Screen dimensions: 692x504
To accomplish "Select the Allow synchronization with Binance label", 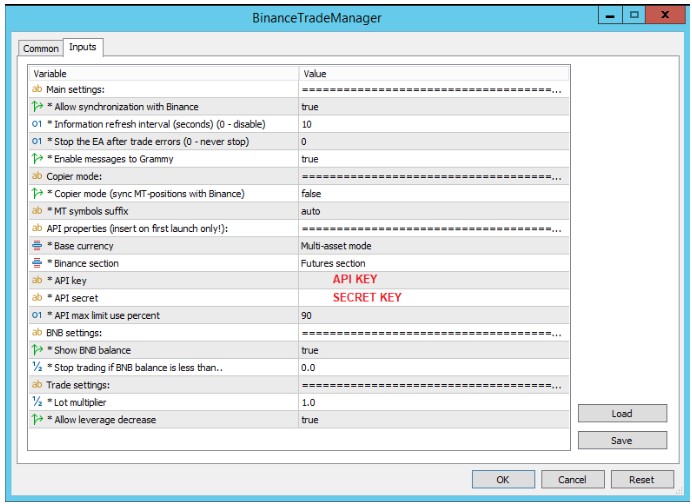I will [x=123, y=107].
